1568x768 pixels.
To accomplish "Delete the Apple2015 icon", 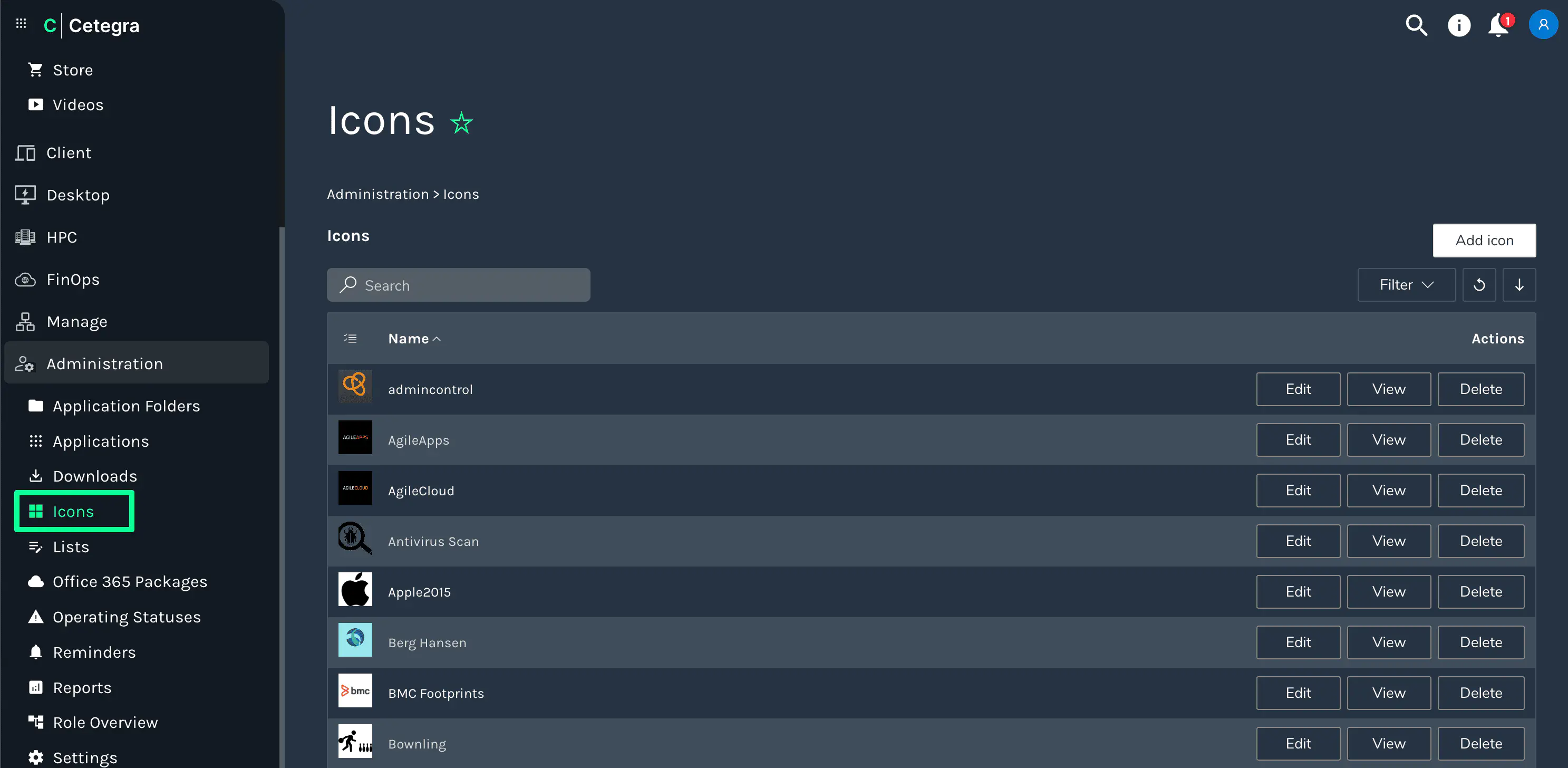I will pyautogui.click(x=1480, y=591).
